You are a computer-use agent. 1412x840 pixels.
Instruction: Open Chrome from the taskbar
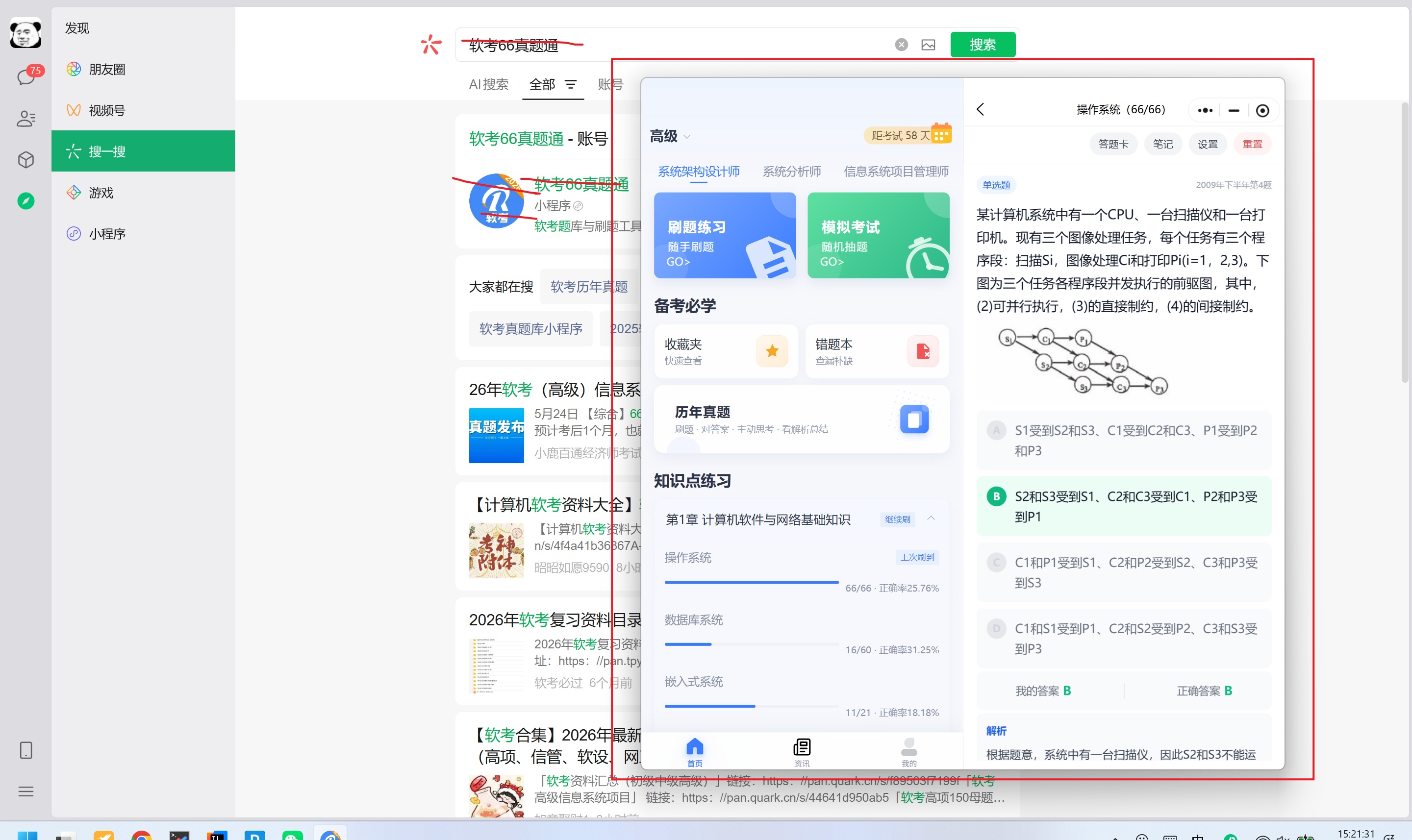pos(141,836)
